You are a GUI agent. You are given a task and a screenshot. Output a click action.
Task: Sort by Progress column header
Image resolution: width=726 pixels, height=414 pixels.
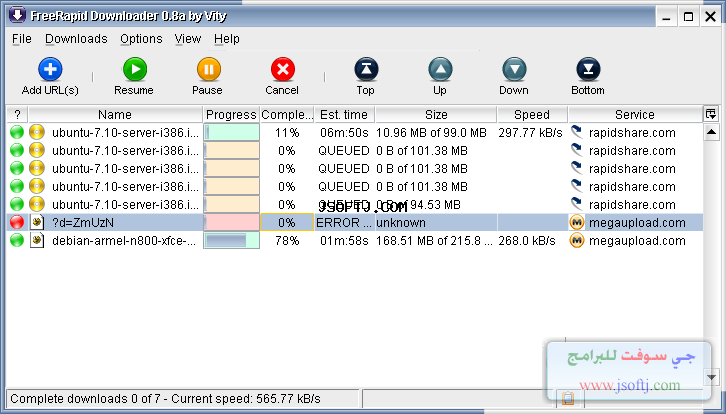[231, 114]
